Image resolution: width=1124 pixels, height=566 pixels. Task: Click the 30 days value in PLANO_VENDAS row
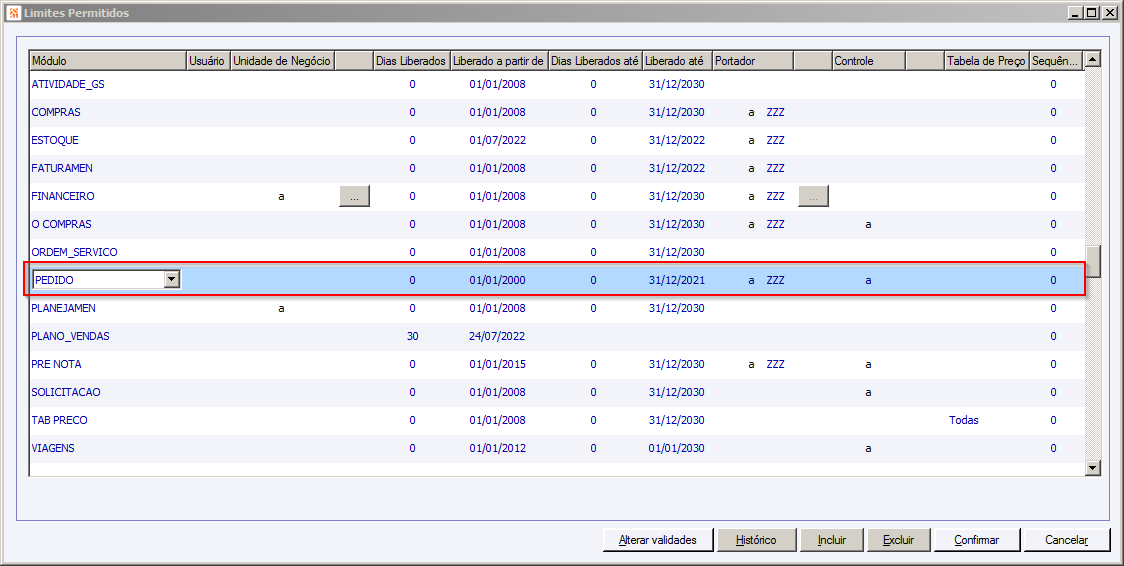pos(412,336)
